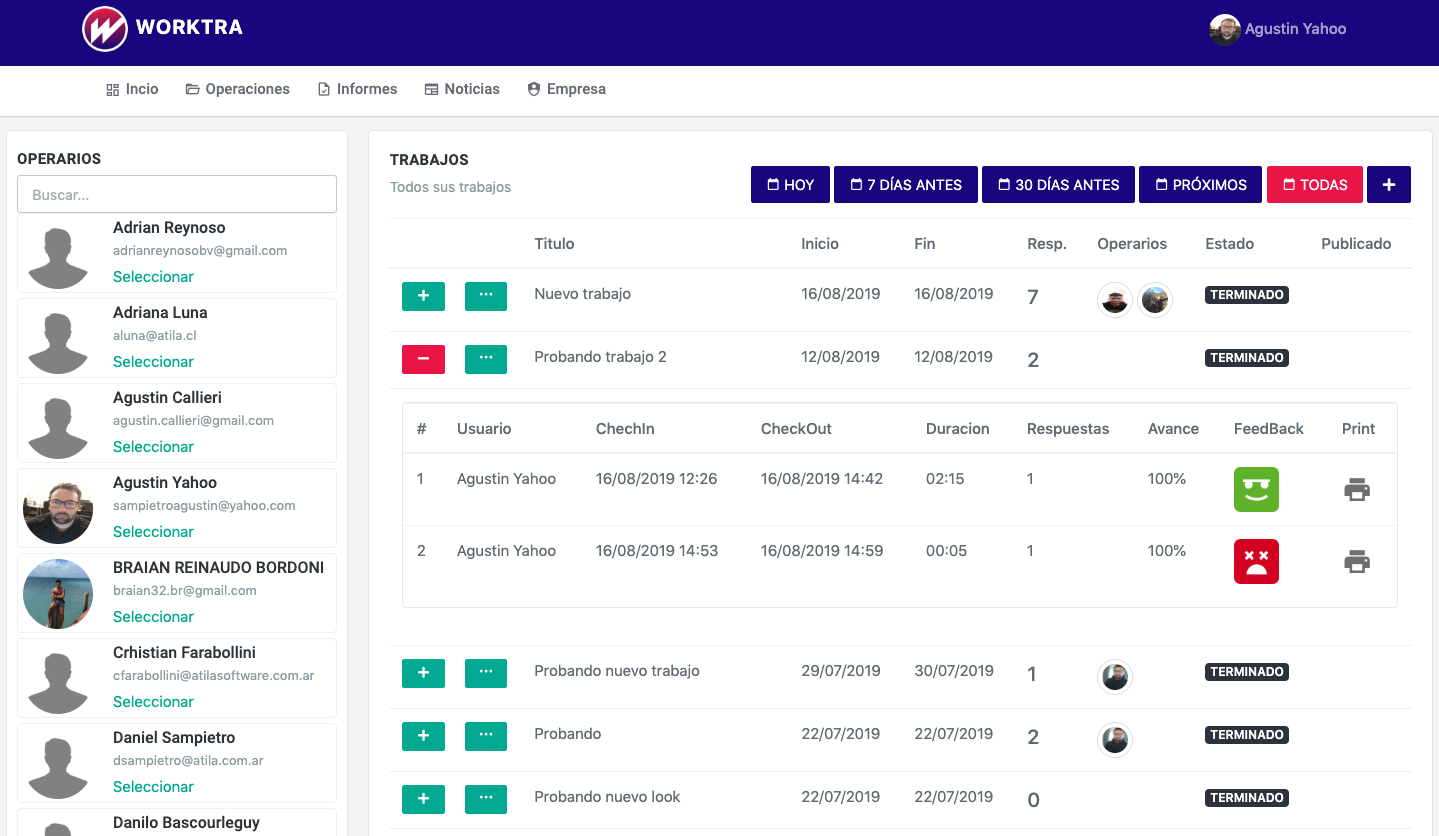Viewport: 1439px width, 836px height.
Task: Show PRÓXIMOS trabajos
Action: (1201, 185)
